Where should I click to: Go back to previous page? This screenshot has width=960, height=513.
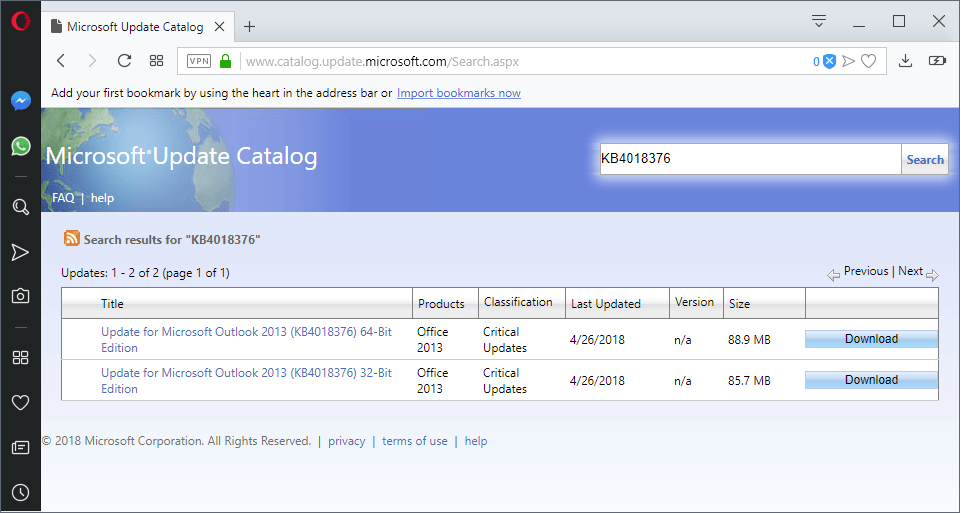pyautogui.click(x=61, y=61)
